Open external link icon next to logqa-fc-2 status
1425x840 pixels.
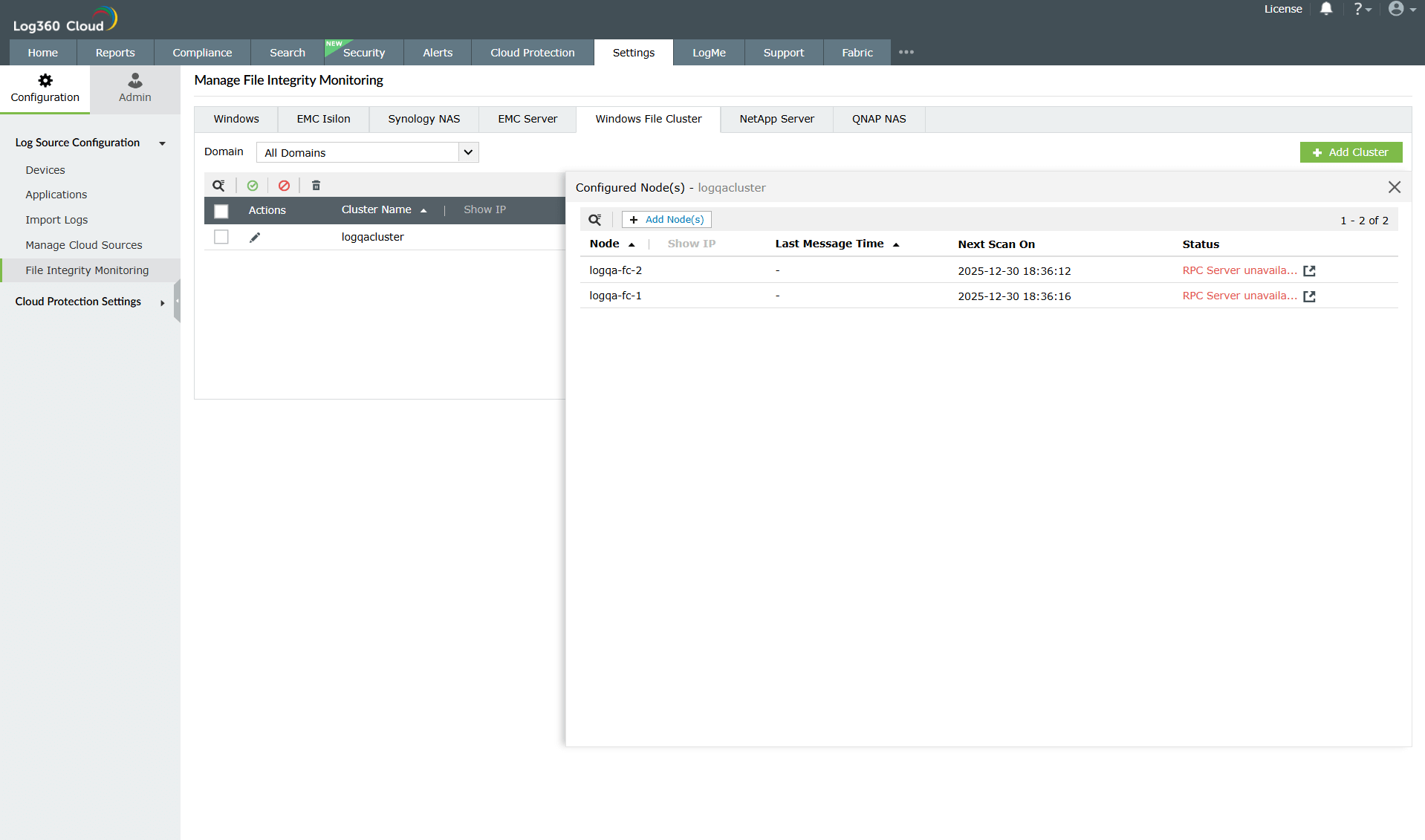click(1309, 270)
